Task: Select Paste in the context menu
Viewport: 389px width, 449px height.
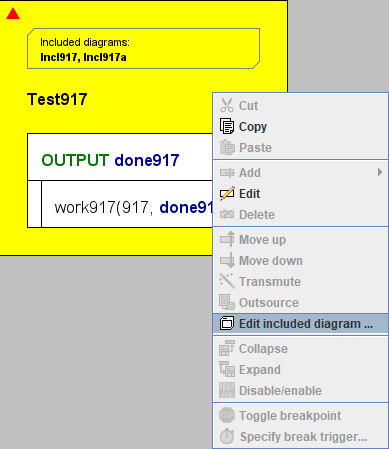Action: [300, 147]
